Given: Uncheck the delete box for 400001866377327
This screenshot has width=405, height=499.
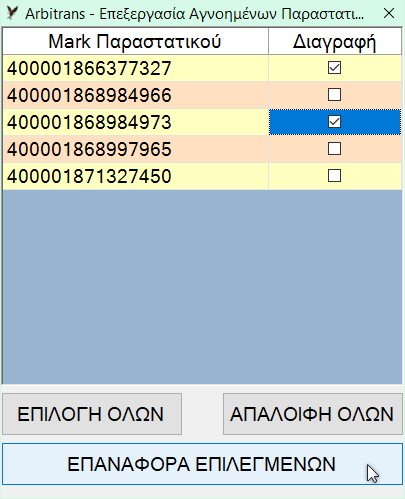Looking at the screenshot, I should click(x=334, y=68).
